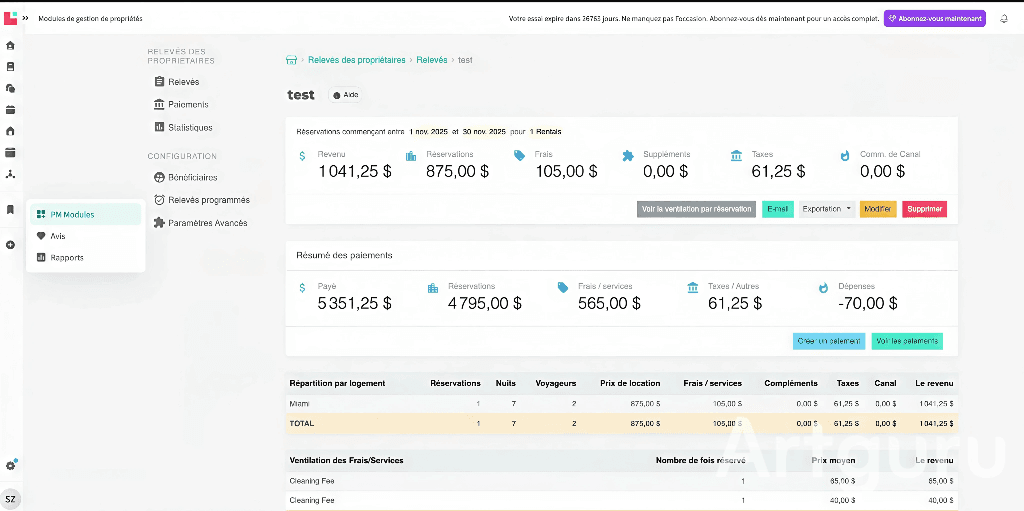Click the '1 nov. 2025' start date
The width and height of the screenshot is (1024, 511).
click(428, 131)
